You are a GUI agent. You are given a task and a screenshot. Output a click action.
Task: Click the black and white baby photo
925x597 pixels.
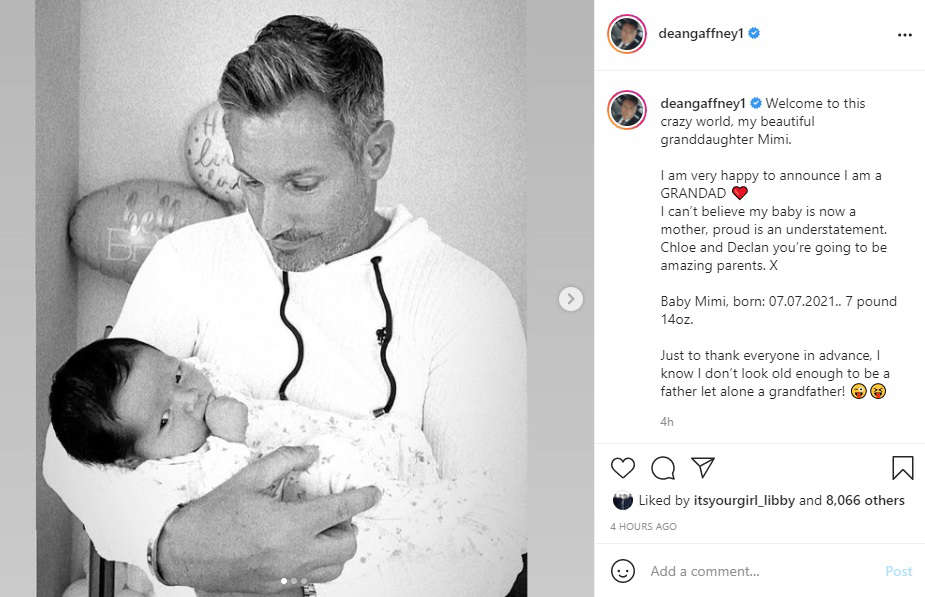pos(281,298)
